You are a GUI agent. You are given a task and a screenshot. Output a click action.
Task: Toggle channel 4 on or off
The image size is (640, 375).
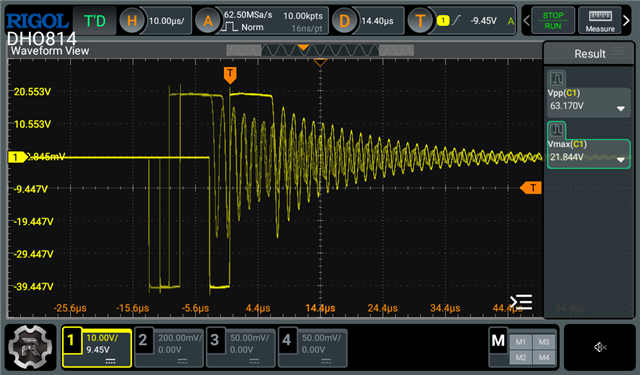(286, 339)
